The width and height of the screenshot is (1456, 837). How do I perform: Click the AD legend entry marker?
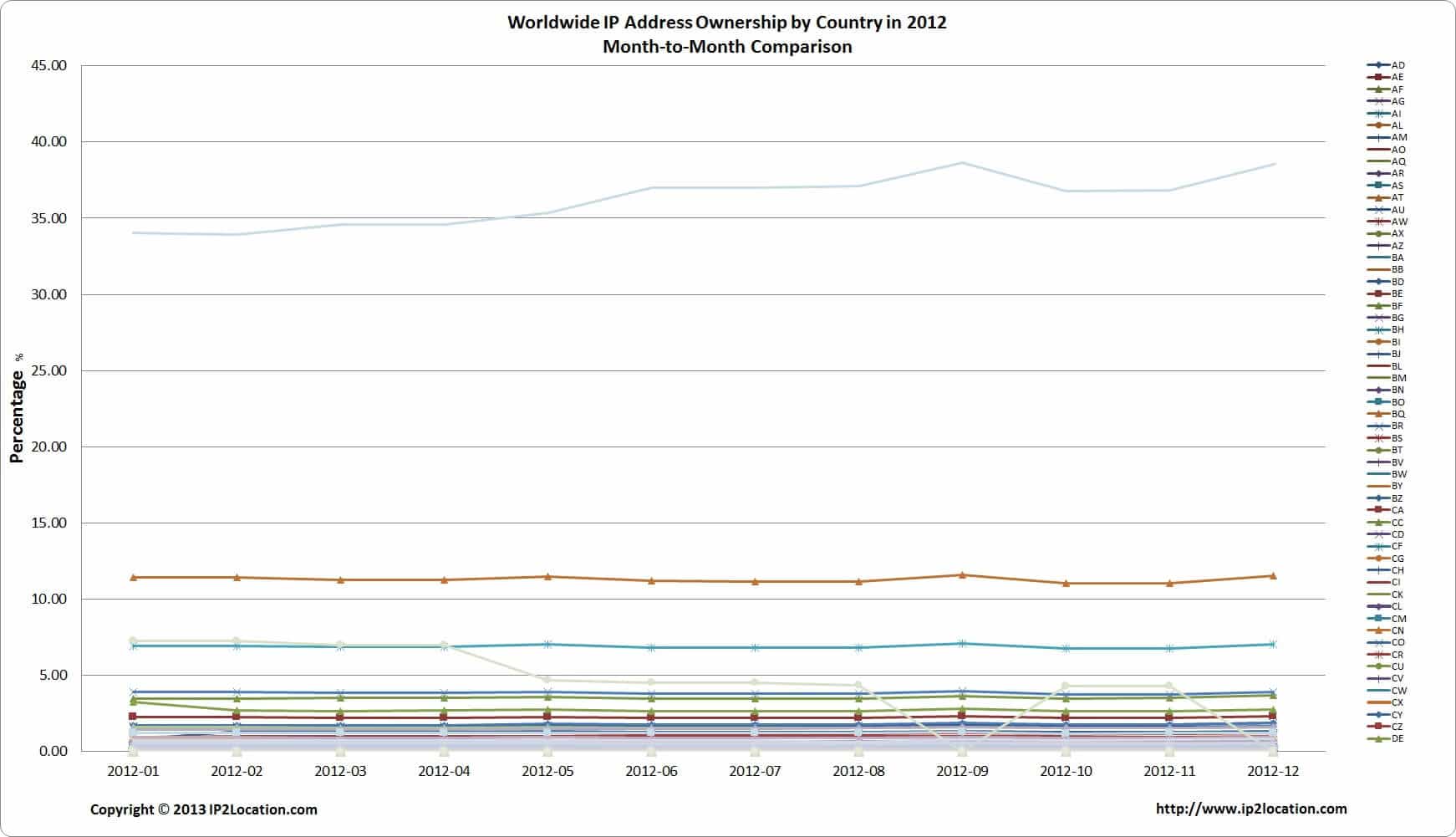click(x=1377, y=65)
